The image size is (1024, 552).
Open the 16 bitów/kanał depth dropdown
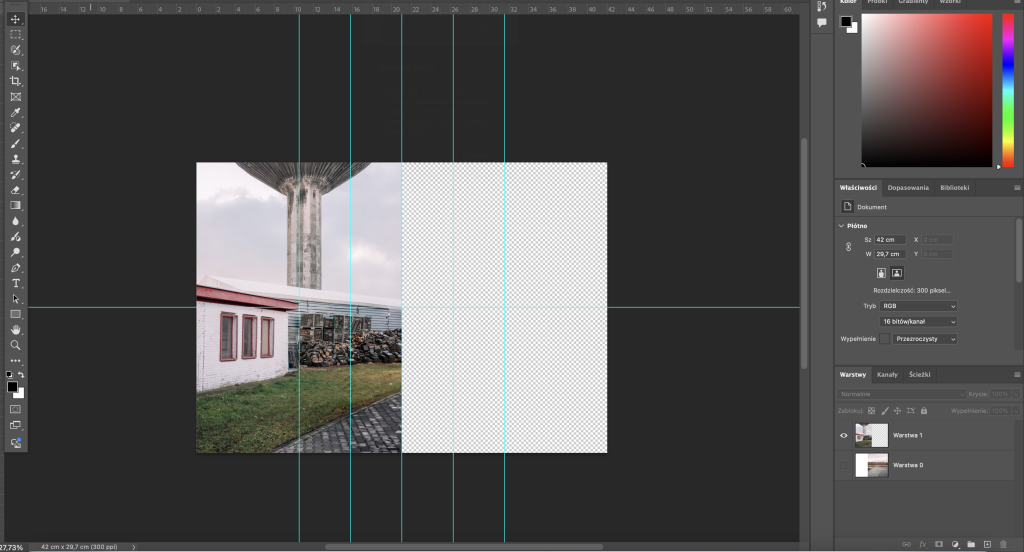(917, 322)
